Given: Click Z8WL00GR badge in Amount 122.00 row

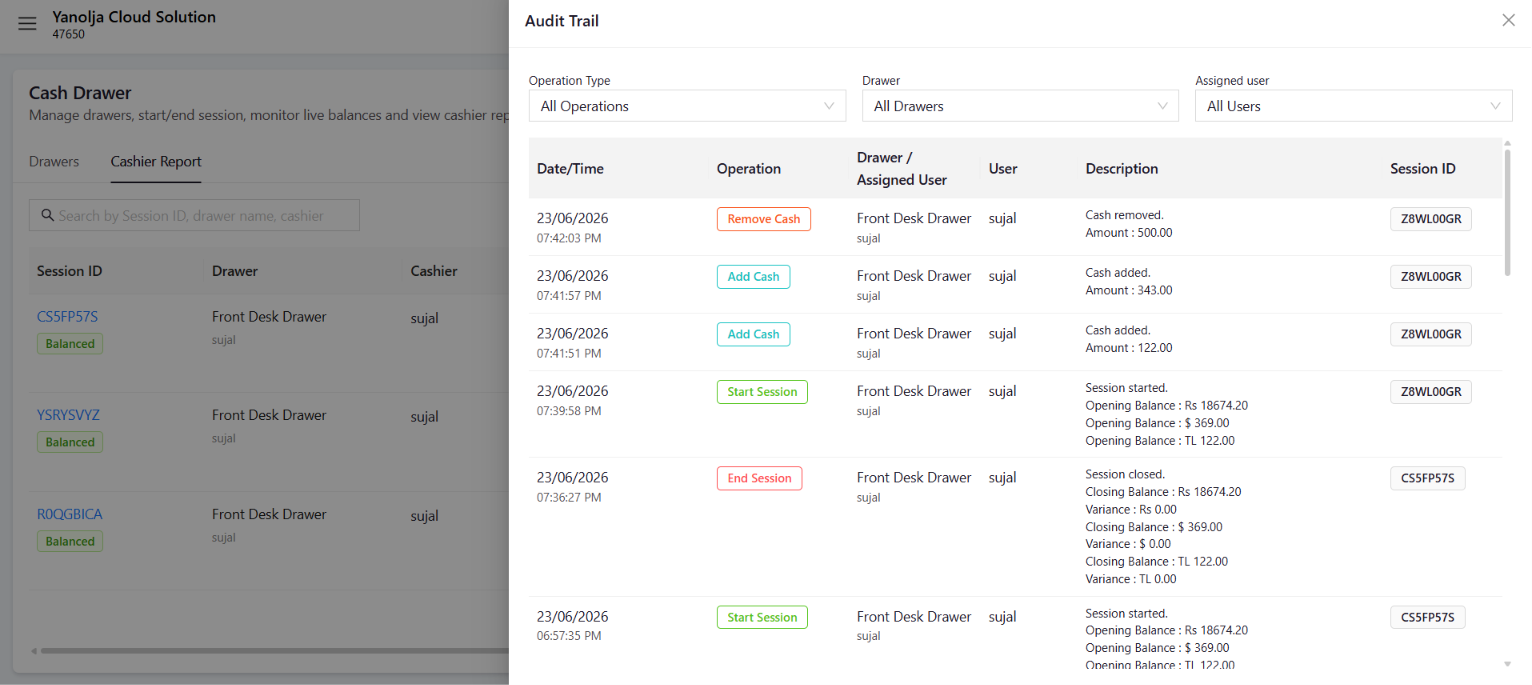Looking at the screenshot, I should pos(1430,334).
